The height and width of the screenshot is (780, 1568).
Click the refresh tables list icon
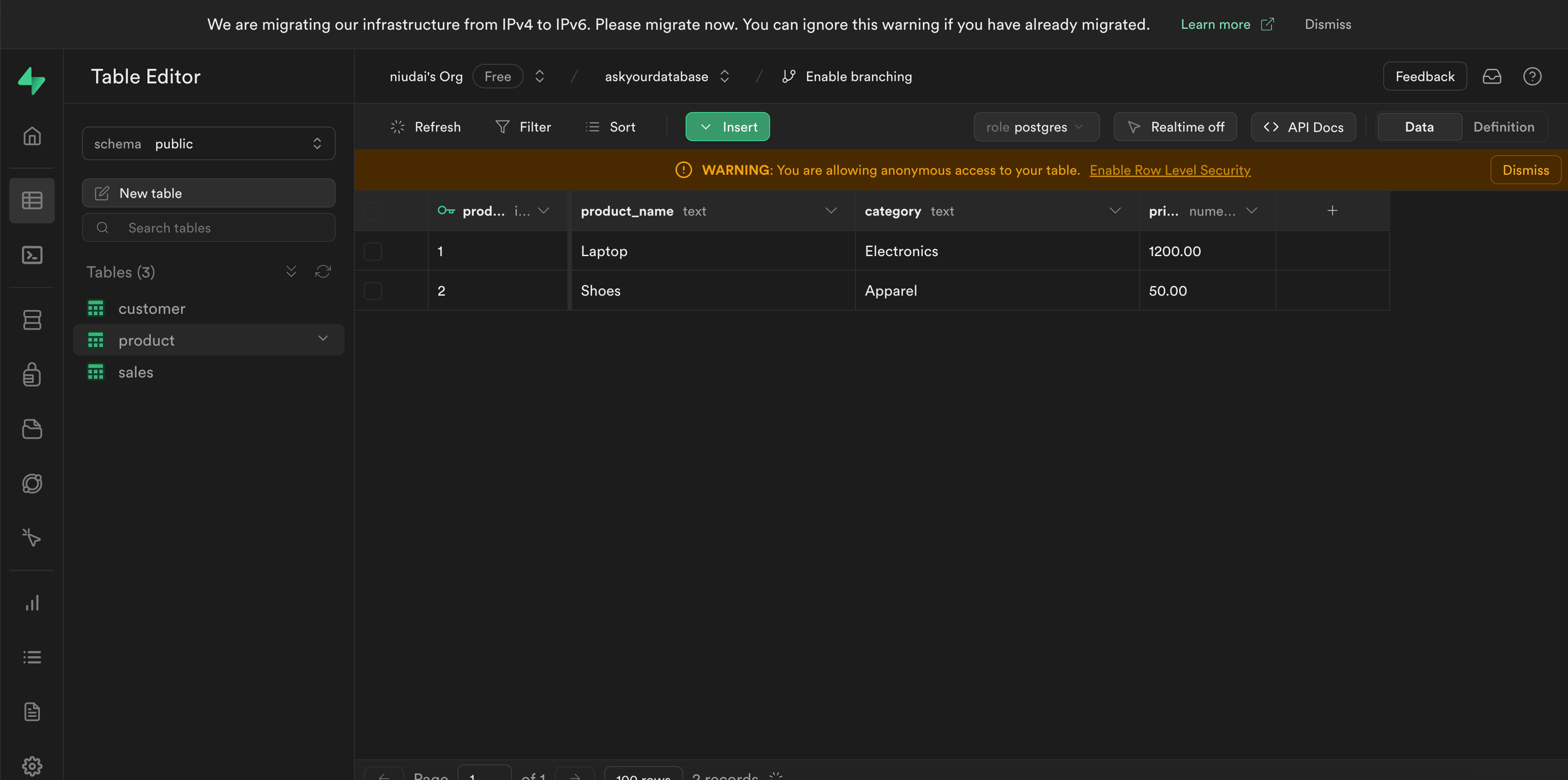(323, 272)
